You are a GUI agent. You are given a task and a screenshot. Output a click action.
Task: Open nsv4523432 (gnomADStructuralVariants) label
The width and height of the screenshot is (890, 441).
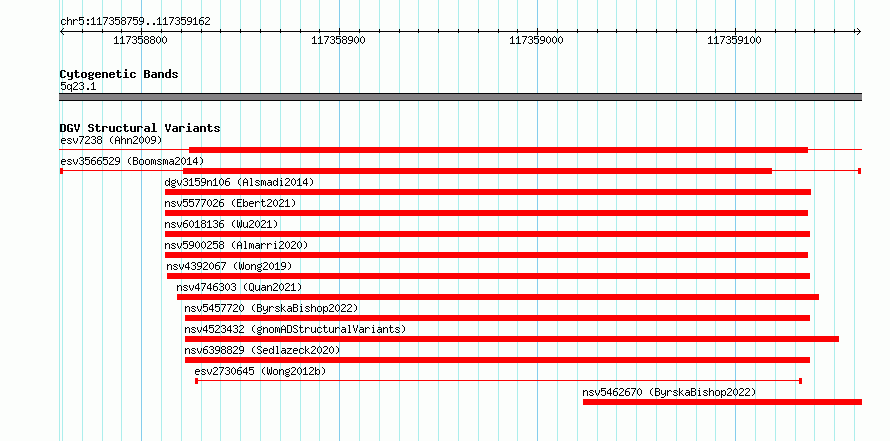(x=296, y=329)
